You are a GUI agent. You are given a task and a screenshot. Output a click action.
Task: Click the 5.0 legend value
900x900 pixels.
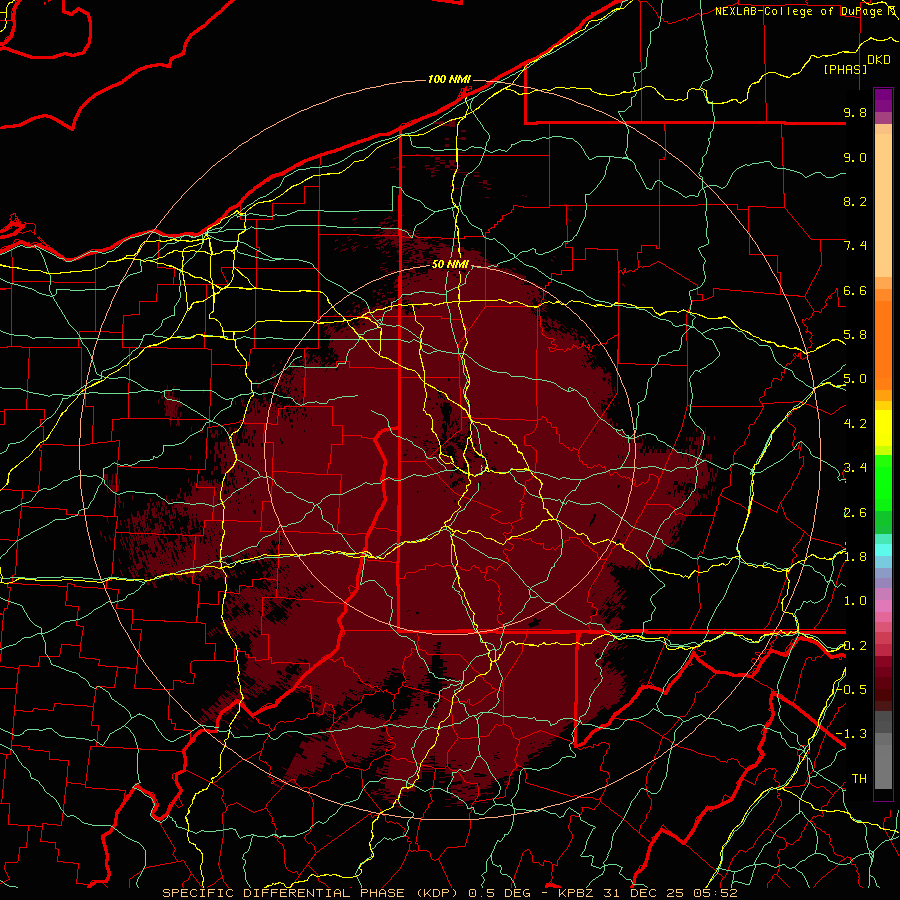point(855,379)
